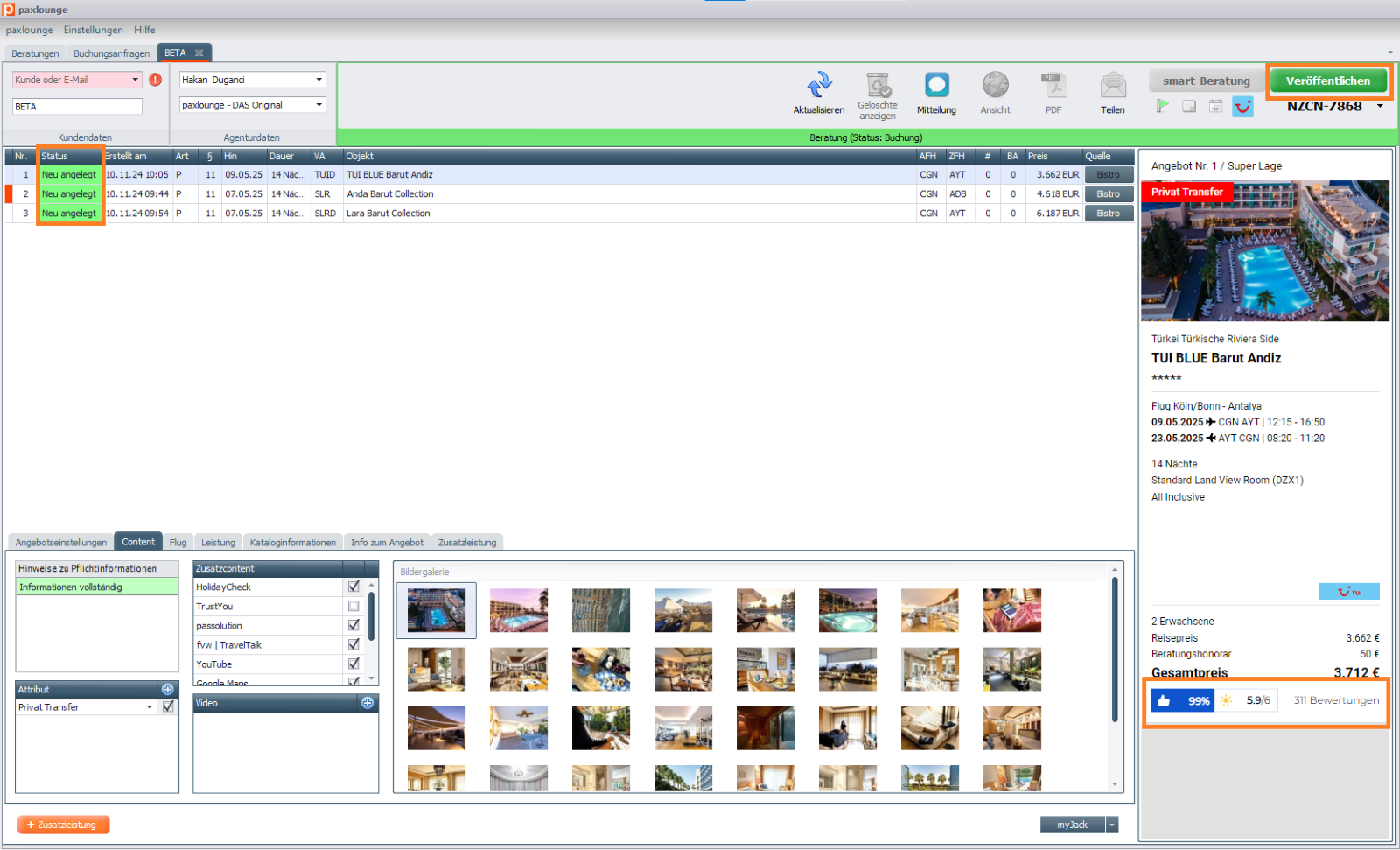
Task: Open the Angebotseinstellungen tab
Action: (x=61, y=543)
